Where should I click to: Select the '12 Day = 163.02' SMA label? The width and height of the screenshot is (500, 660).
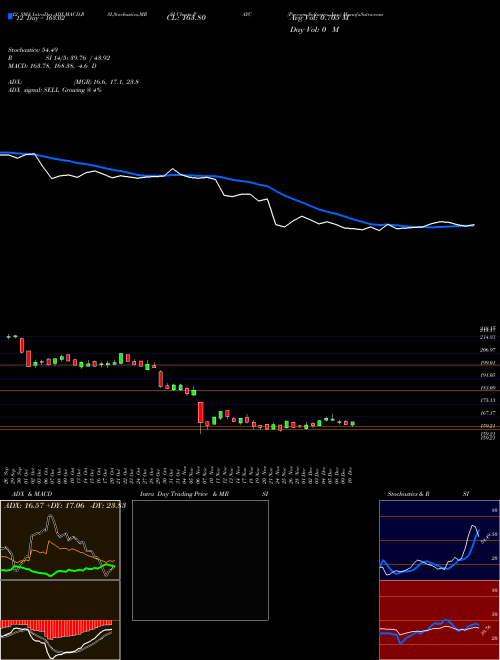pos(39,18)
